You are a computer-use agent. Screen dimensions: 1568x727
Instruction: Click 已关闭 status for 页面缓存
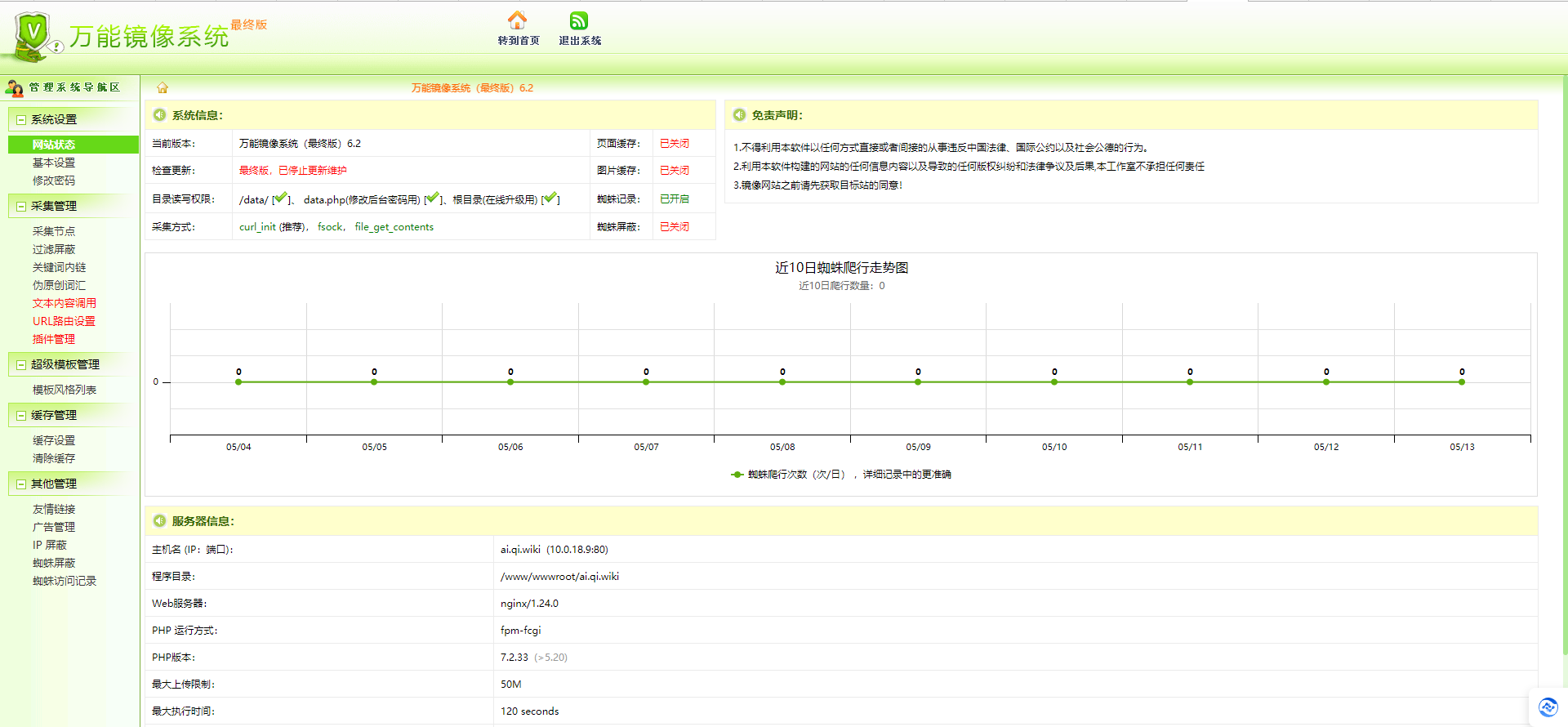point(675,143)
